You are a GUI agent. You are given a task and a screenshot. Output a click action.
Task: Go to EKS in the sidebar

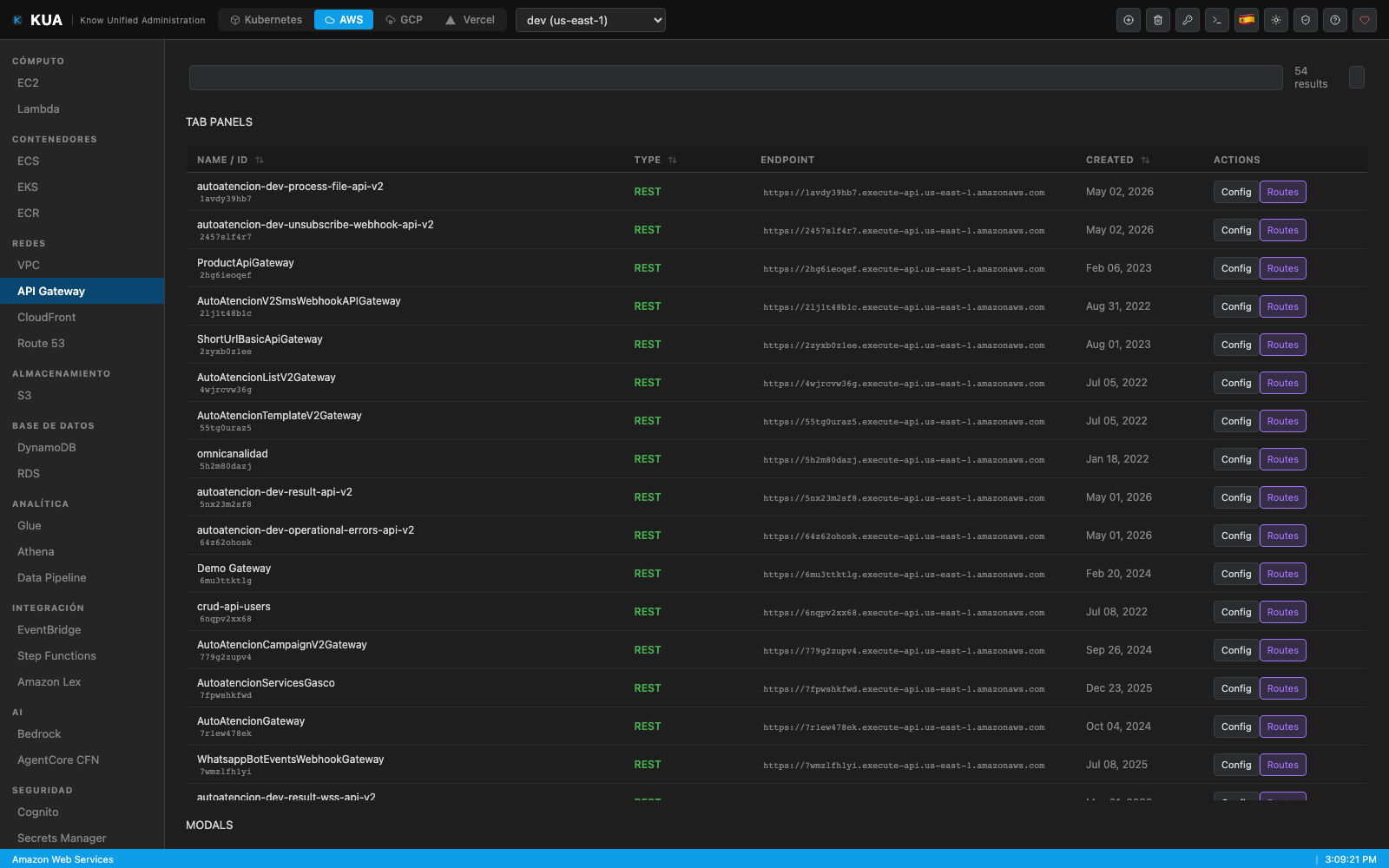(82, 187)
